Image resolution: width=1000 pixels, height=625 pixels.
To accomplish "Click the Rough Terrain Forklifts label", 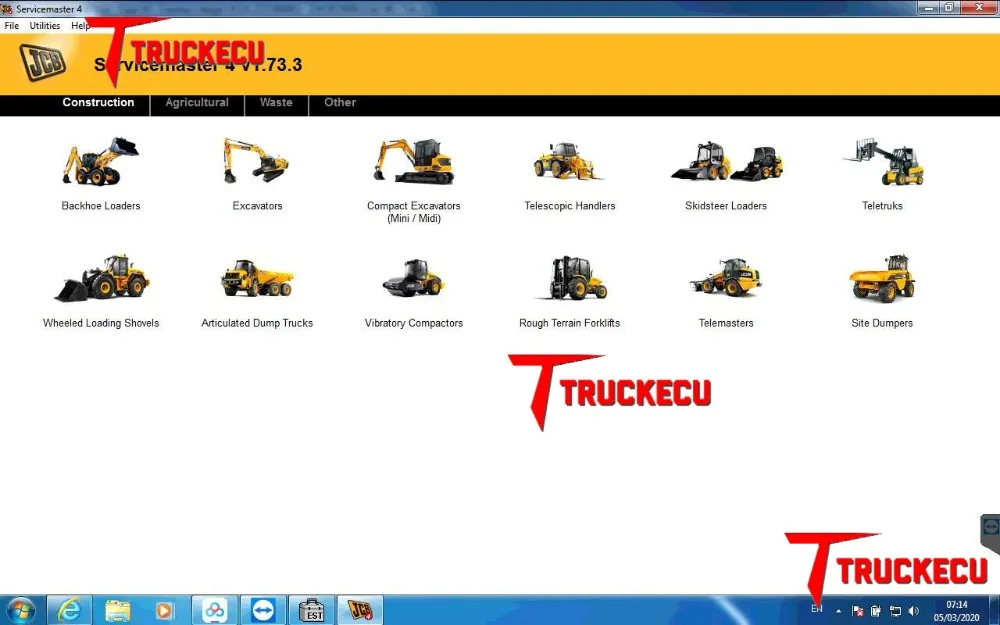I will pos(570,323).
